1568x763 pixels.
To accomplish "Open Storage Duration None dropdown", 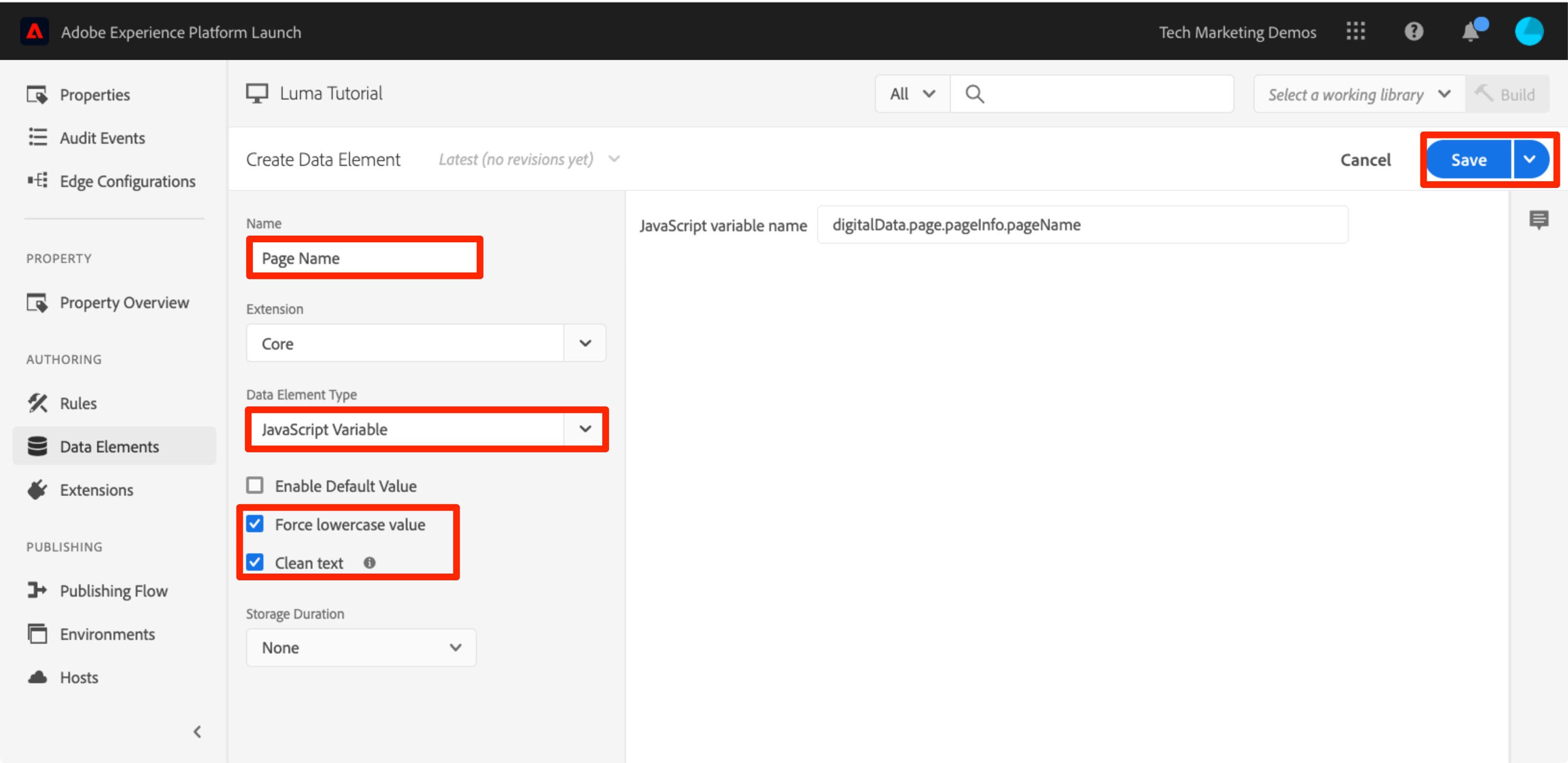I will click(x=361, y=647).
